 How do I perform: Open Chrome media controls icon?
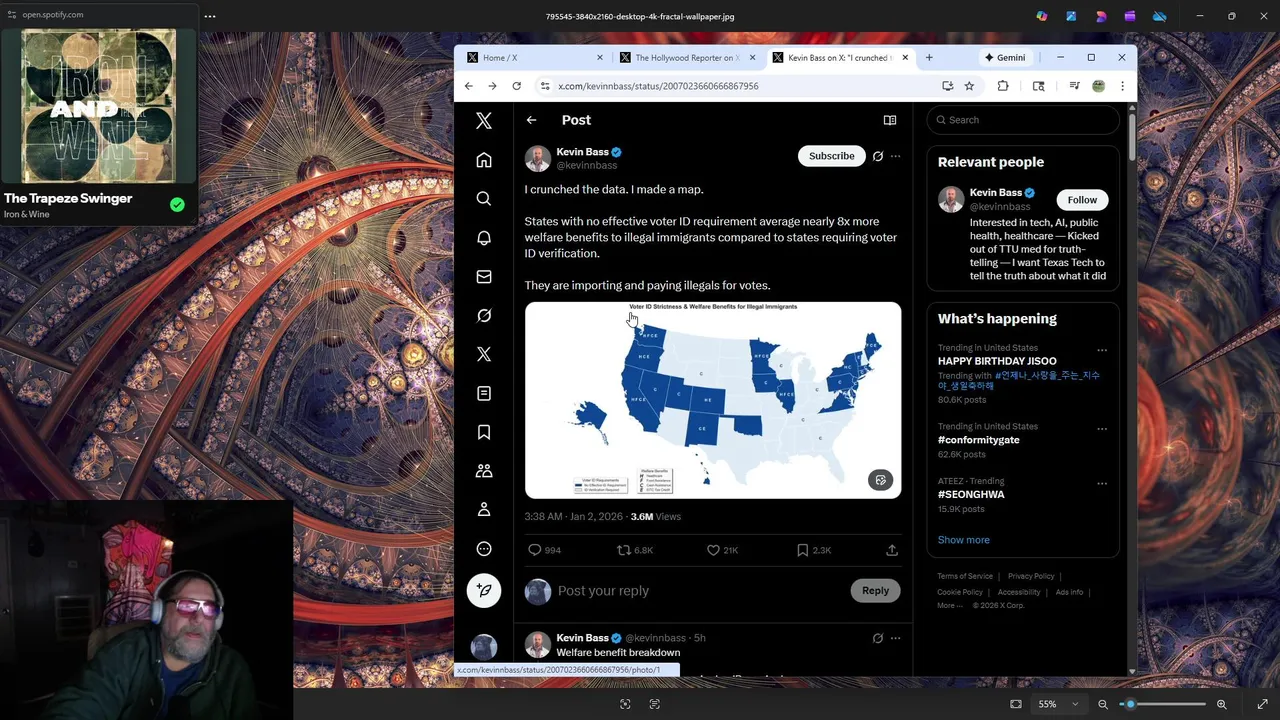1074,86
